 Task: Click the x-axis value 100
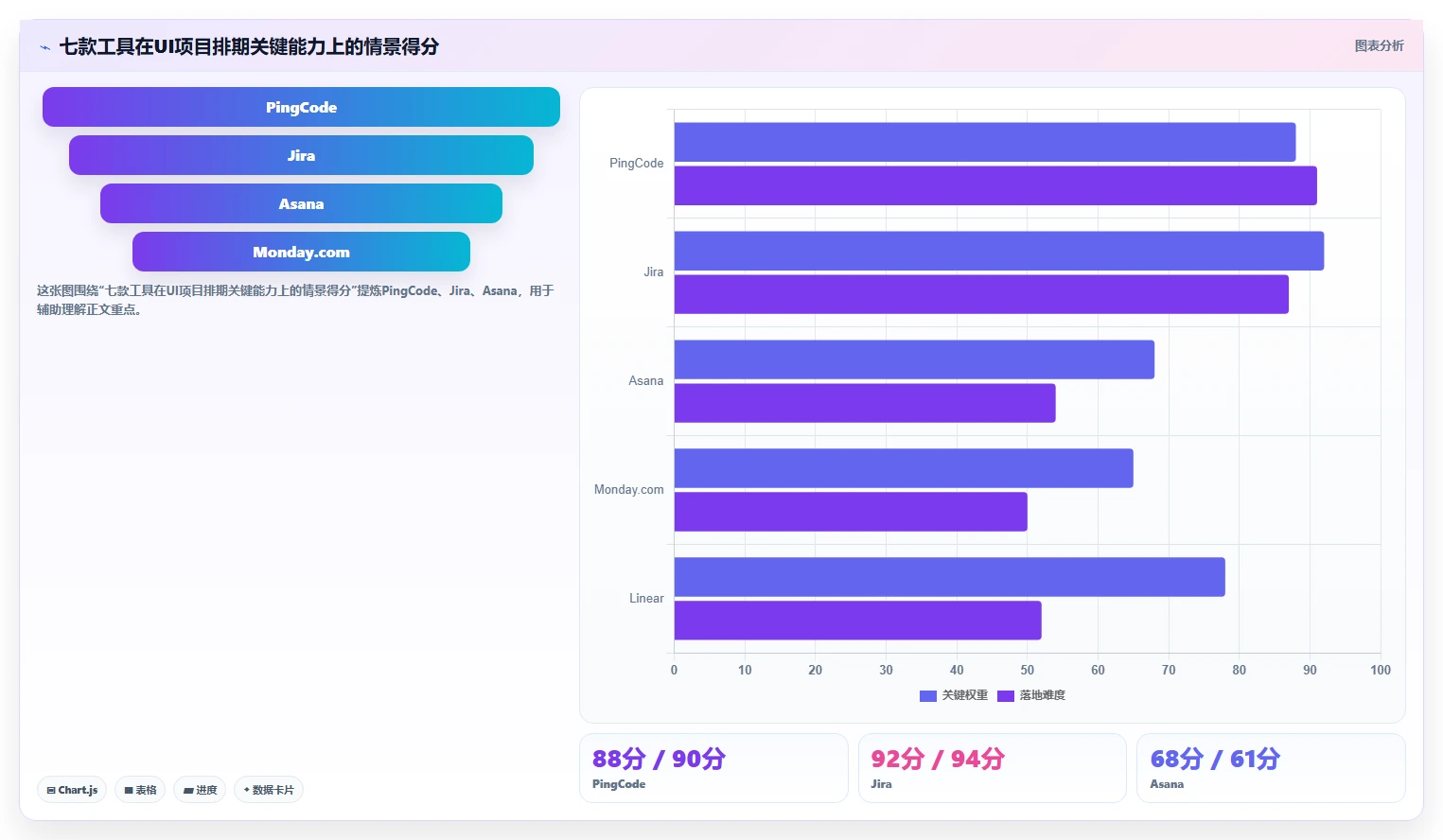1381,670
